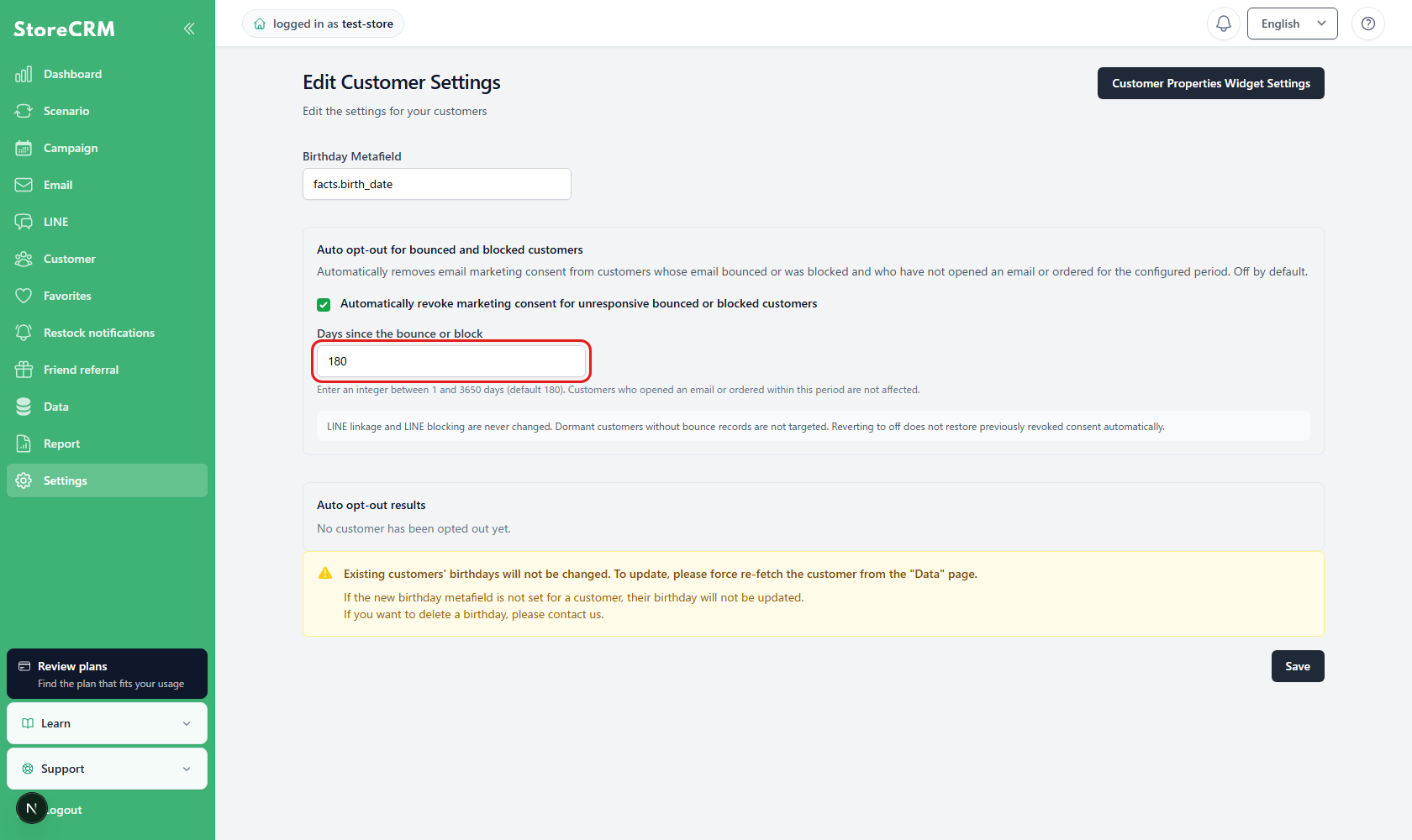Click 'No customer has been opted out yet.' text

click(x=414, y=528)
